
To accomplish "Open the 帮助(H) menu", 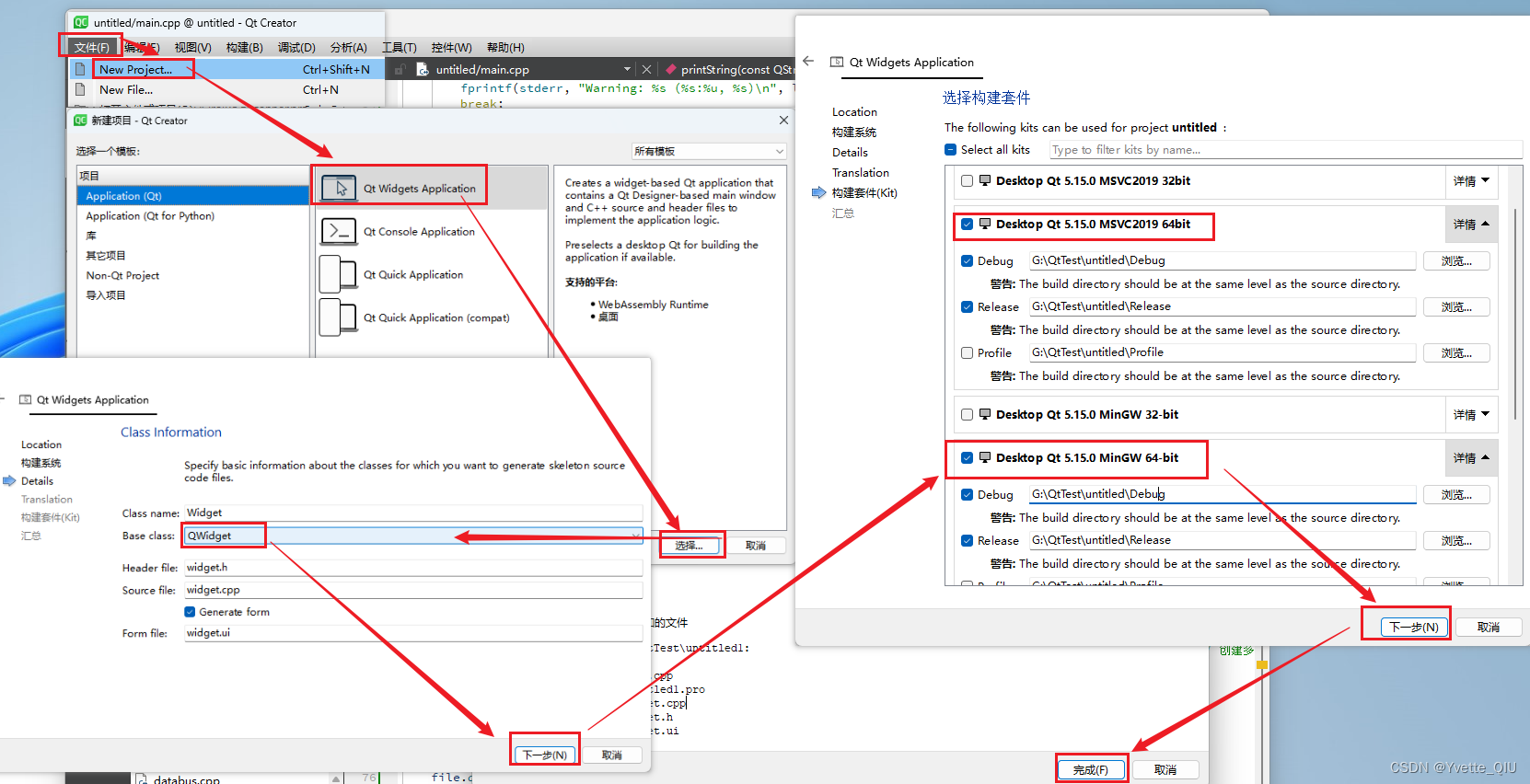I will (x=505, y=47).
